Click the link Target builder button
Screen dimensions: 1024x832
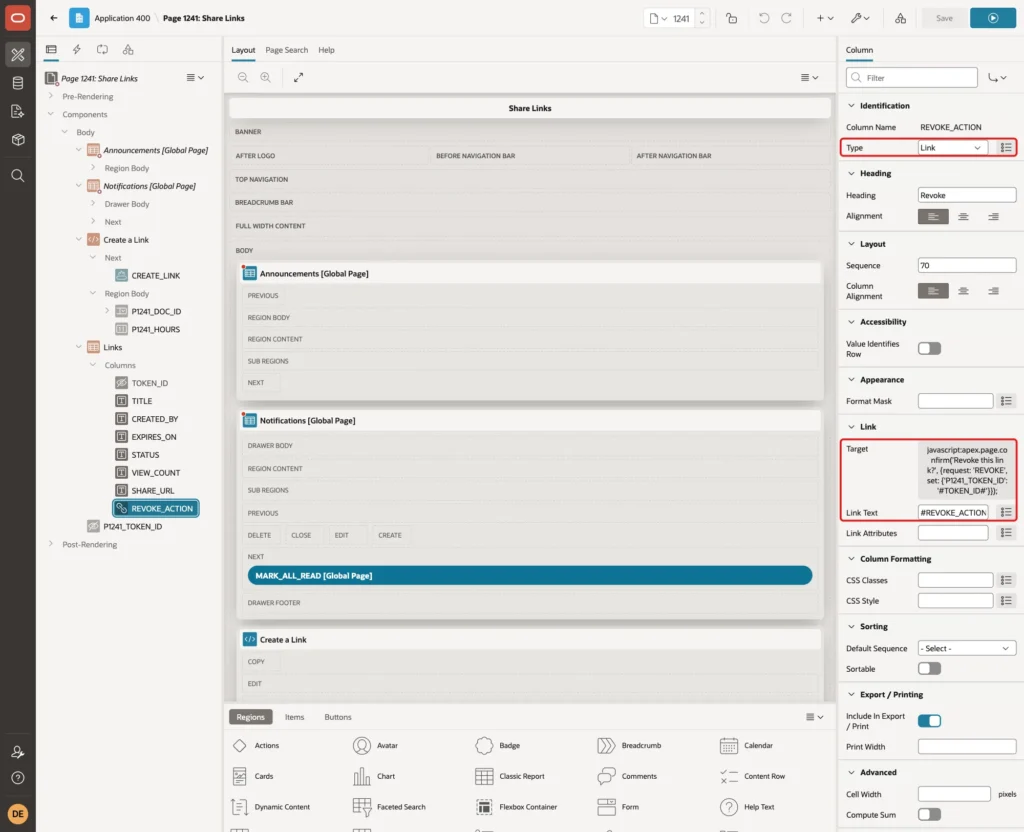coord(967,470)
